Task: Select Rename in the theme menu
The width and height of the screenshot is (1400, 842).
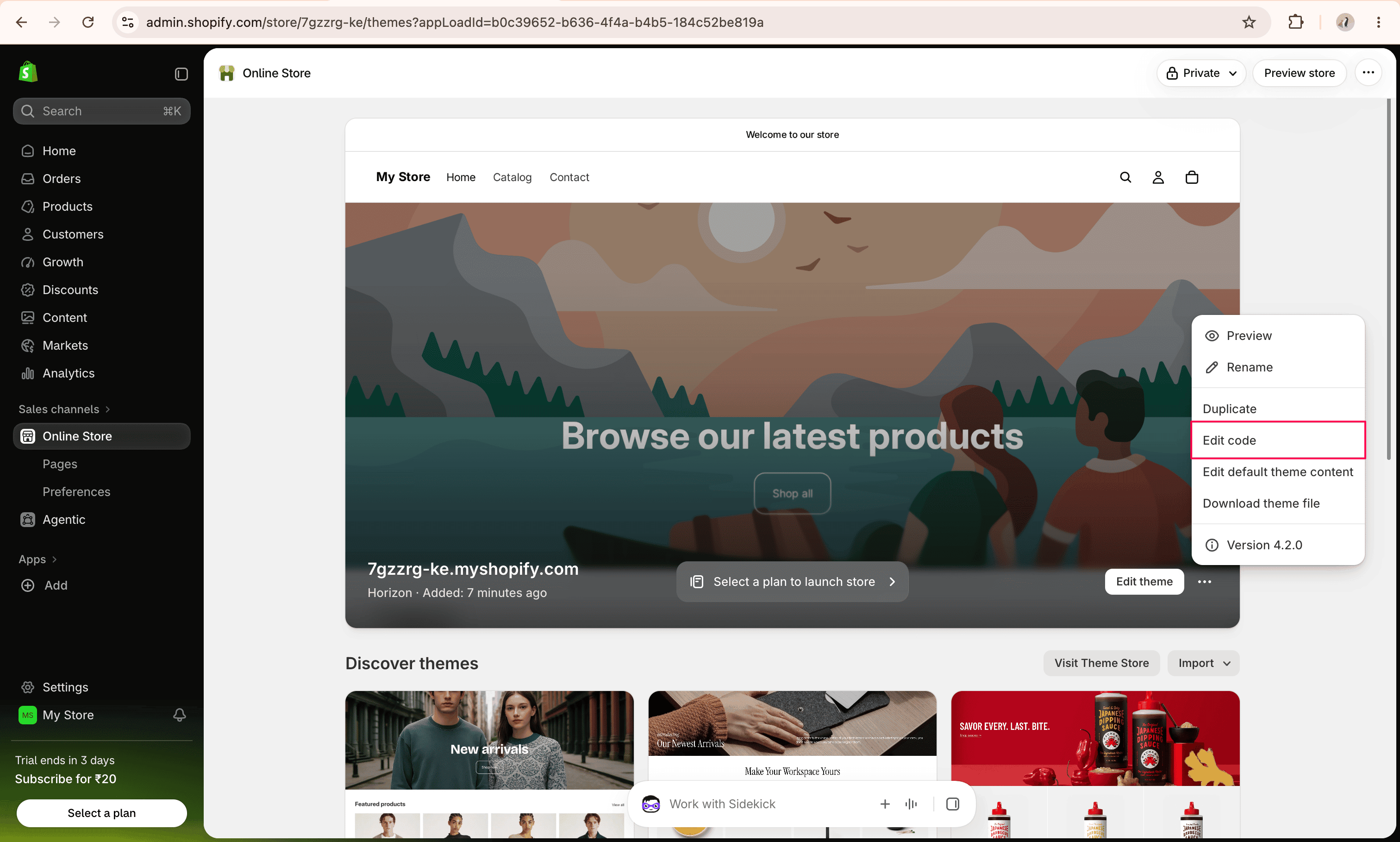Action: pos(1278,367)
